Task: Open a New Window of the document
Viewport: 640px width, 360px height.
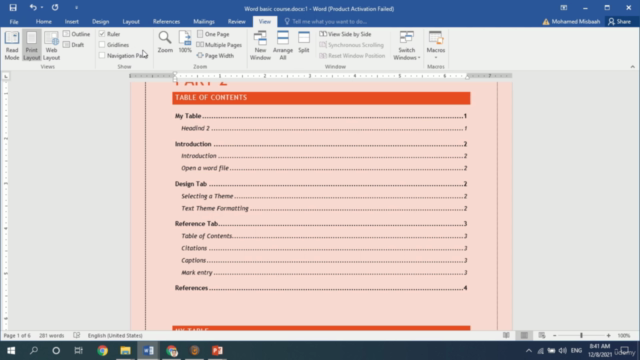Action: click(260, 46)
